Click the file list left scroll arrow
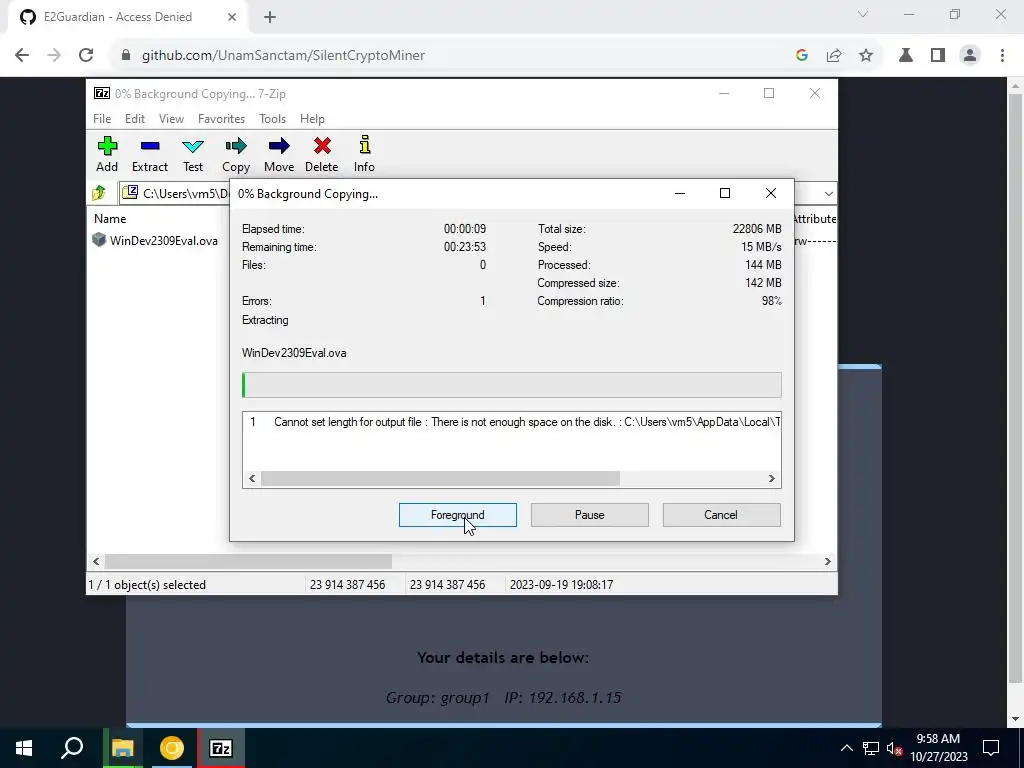Image resolution: width=1024 pixels, height=768 pixels. [96, 562]
